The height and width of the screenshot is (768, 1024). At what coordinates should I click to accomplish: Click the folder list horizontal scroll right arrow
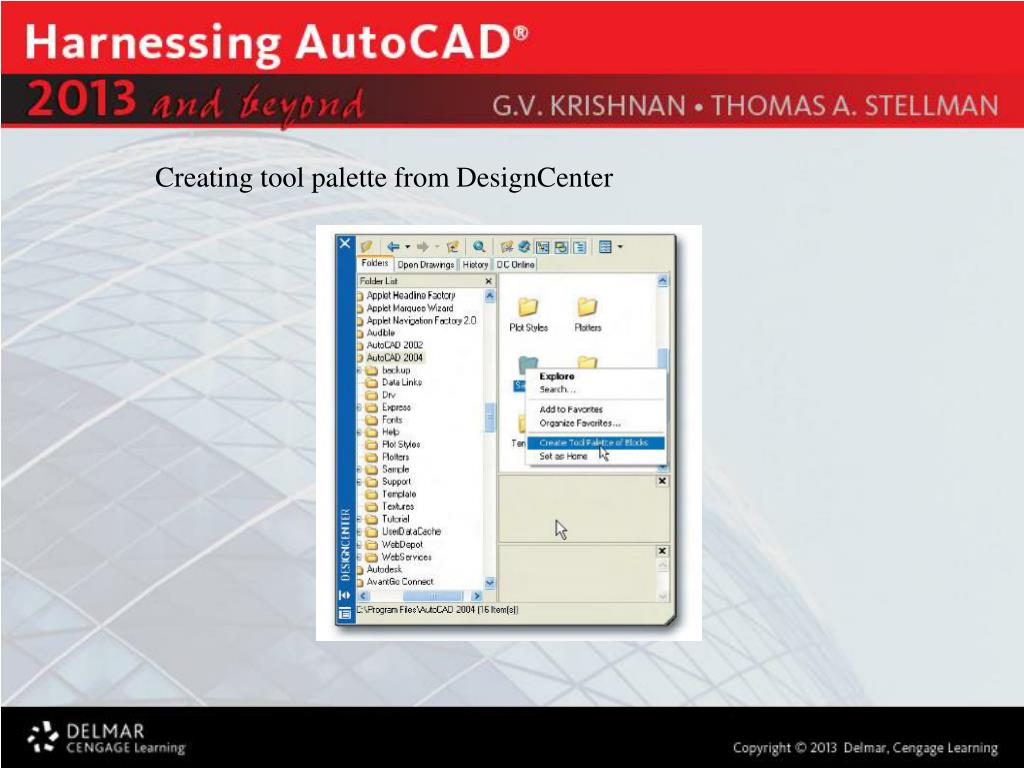477,596
